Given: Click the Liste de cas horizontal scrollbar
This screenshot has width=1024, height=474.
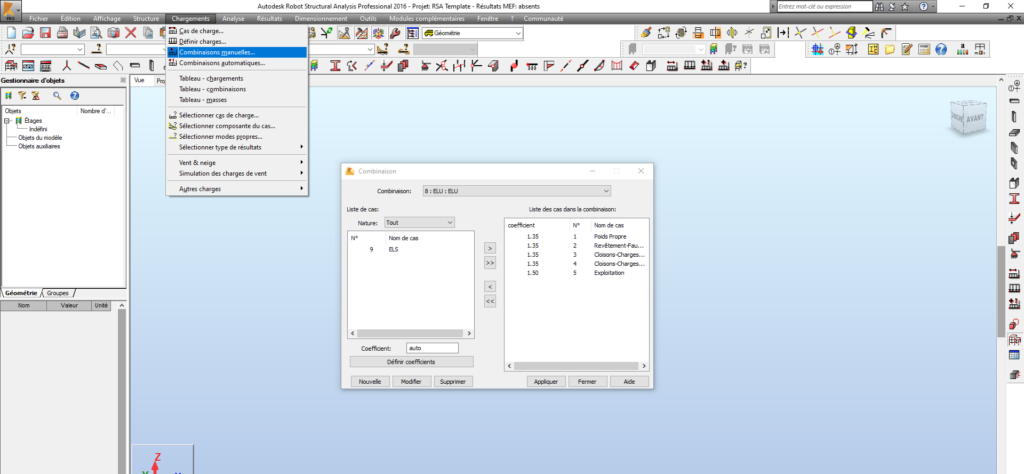Looking at the screenshot, I should point(411,333).
